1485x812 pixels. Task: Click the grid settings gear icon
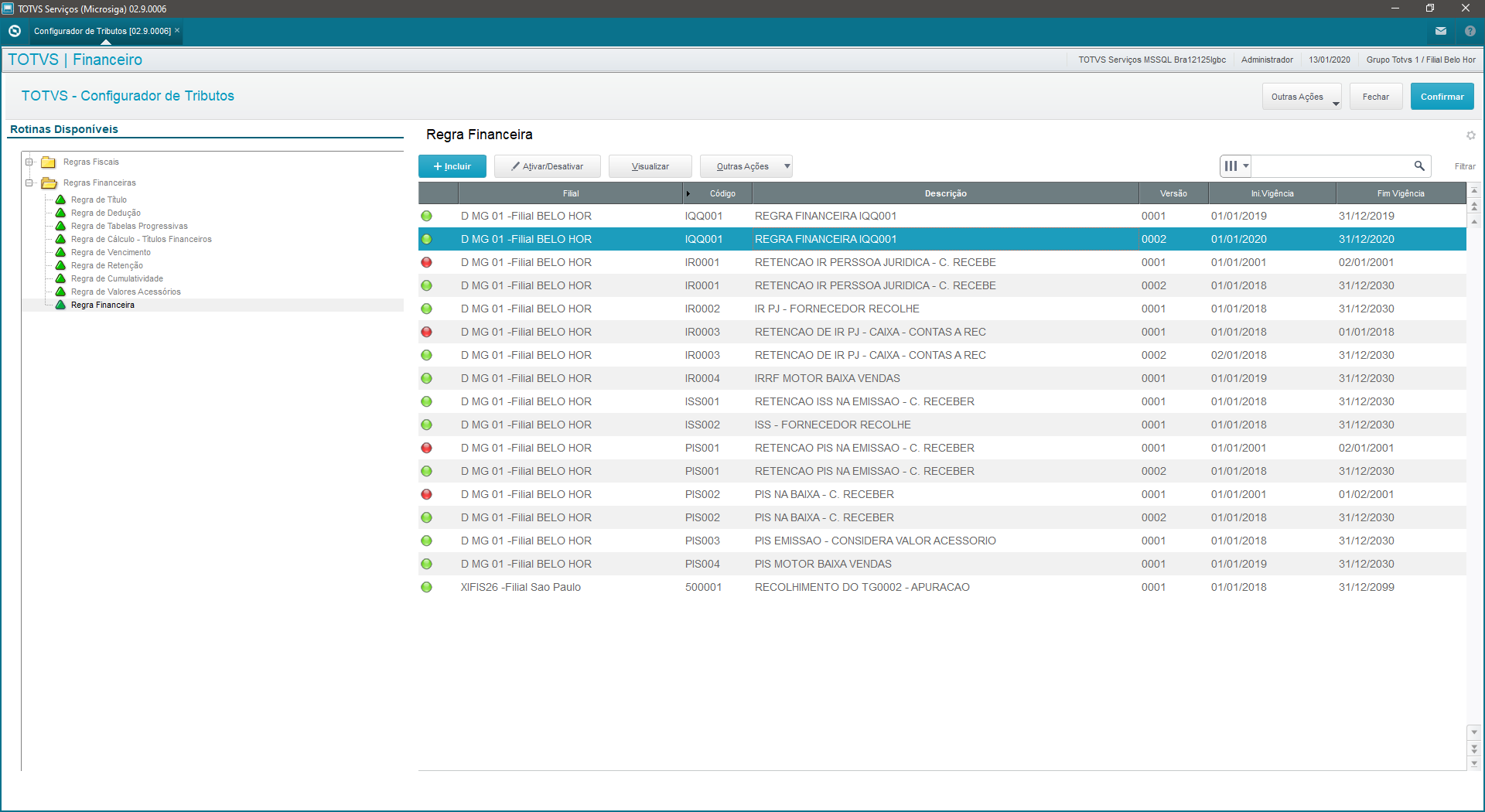1471,135
